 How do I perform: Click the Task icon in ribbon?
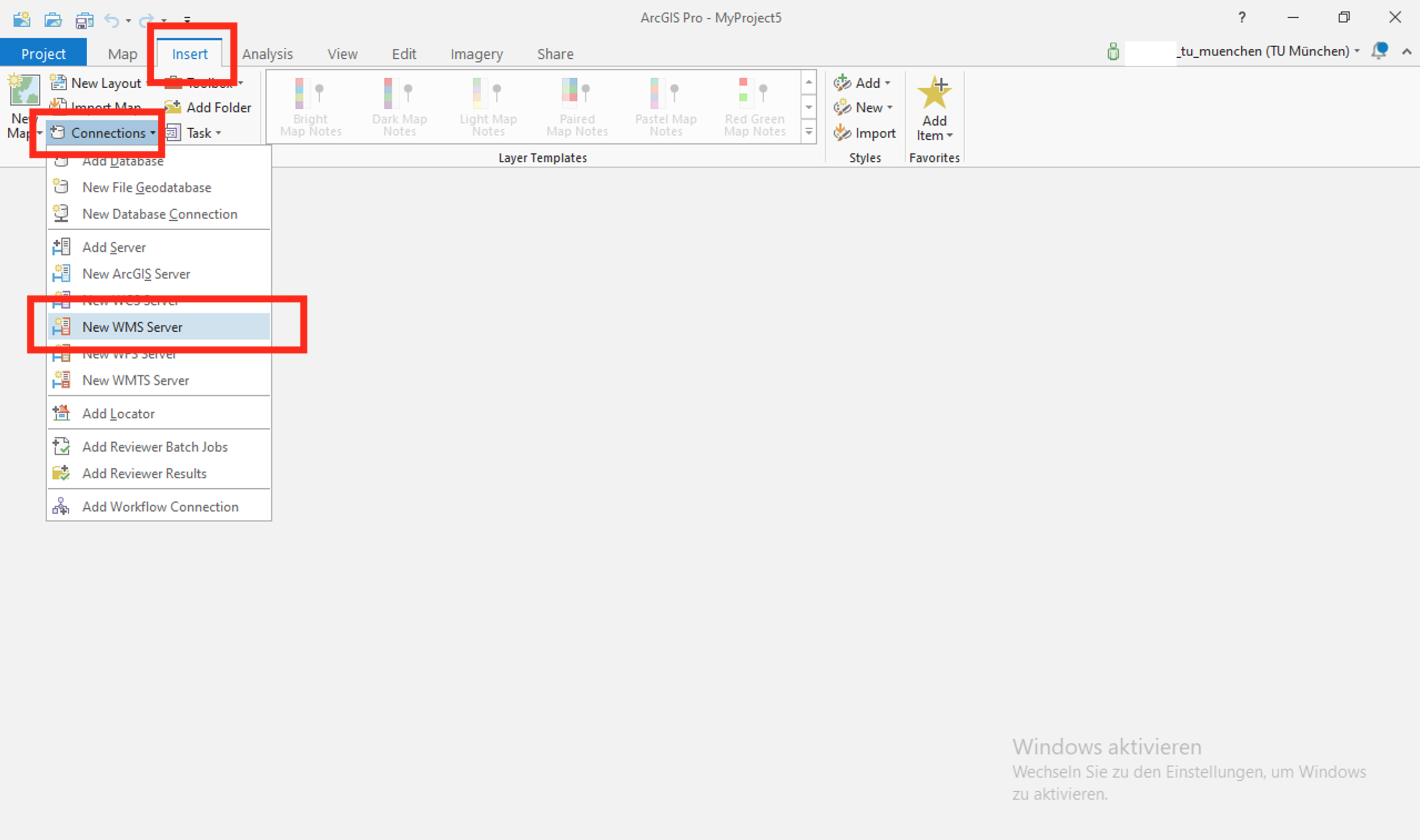click(x=173, y=133)
